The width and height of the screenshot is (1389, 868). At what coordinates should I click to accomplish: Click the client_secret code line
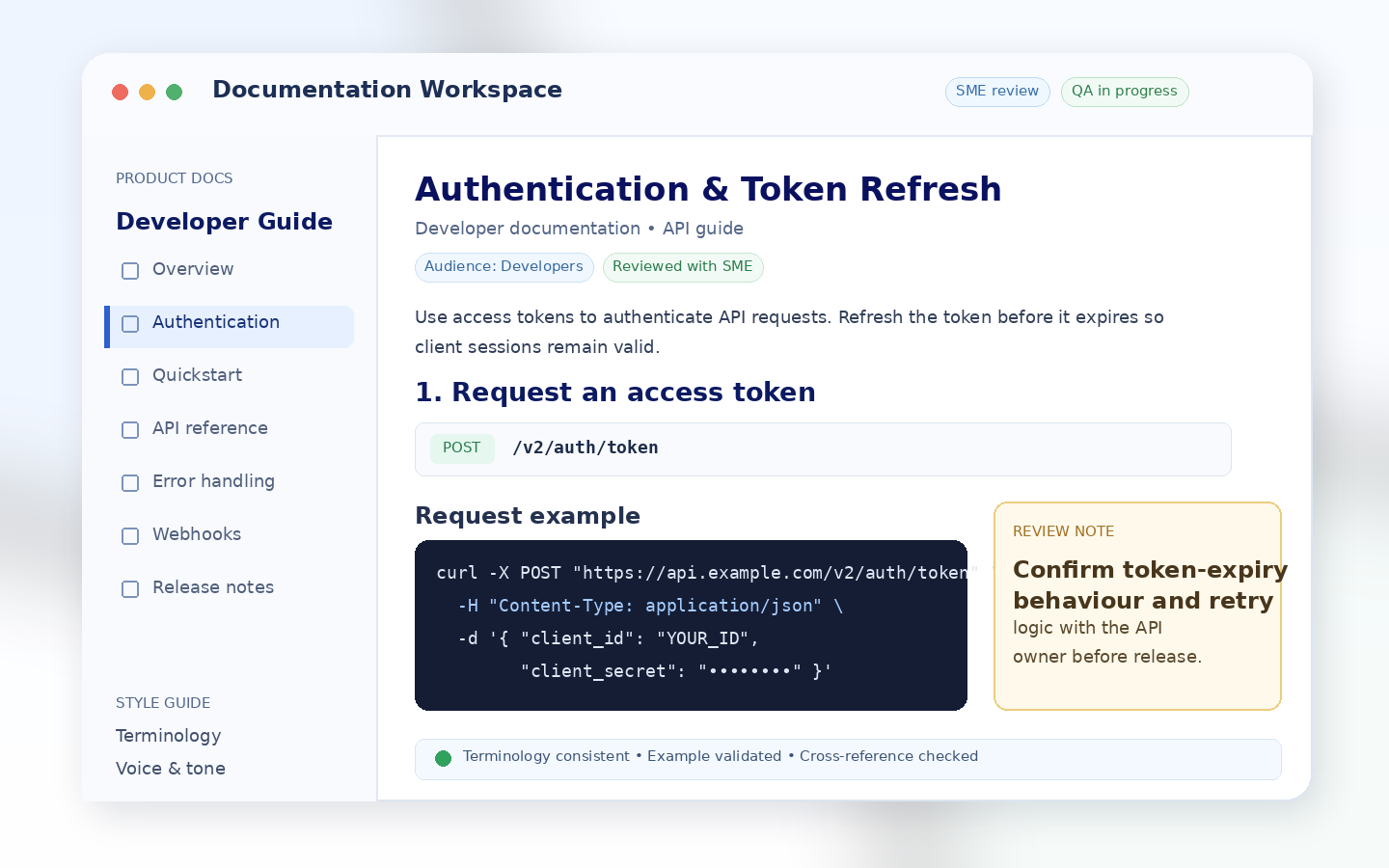point(676,671)
